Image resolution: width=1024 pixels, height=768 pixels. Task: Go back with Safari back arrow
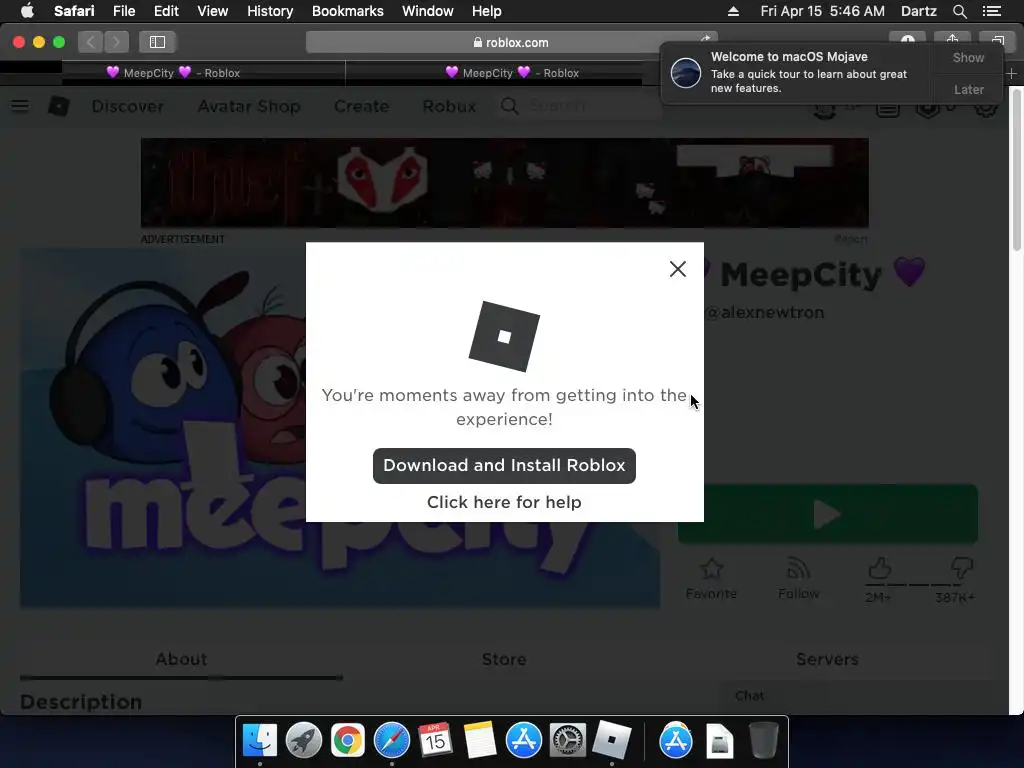tap(91, 42)
